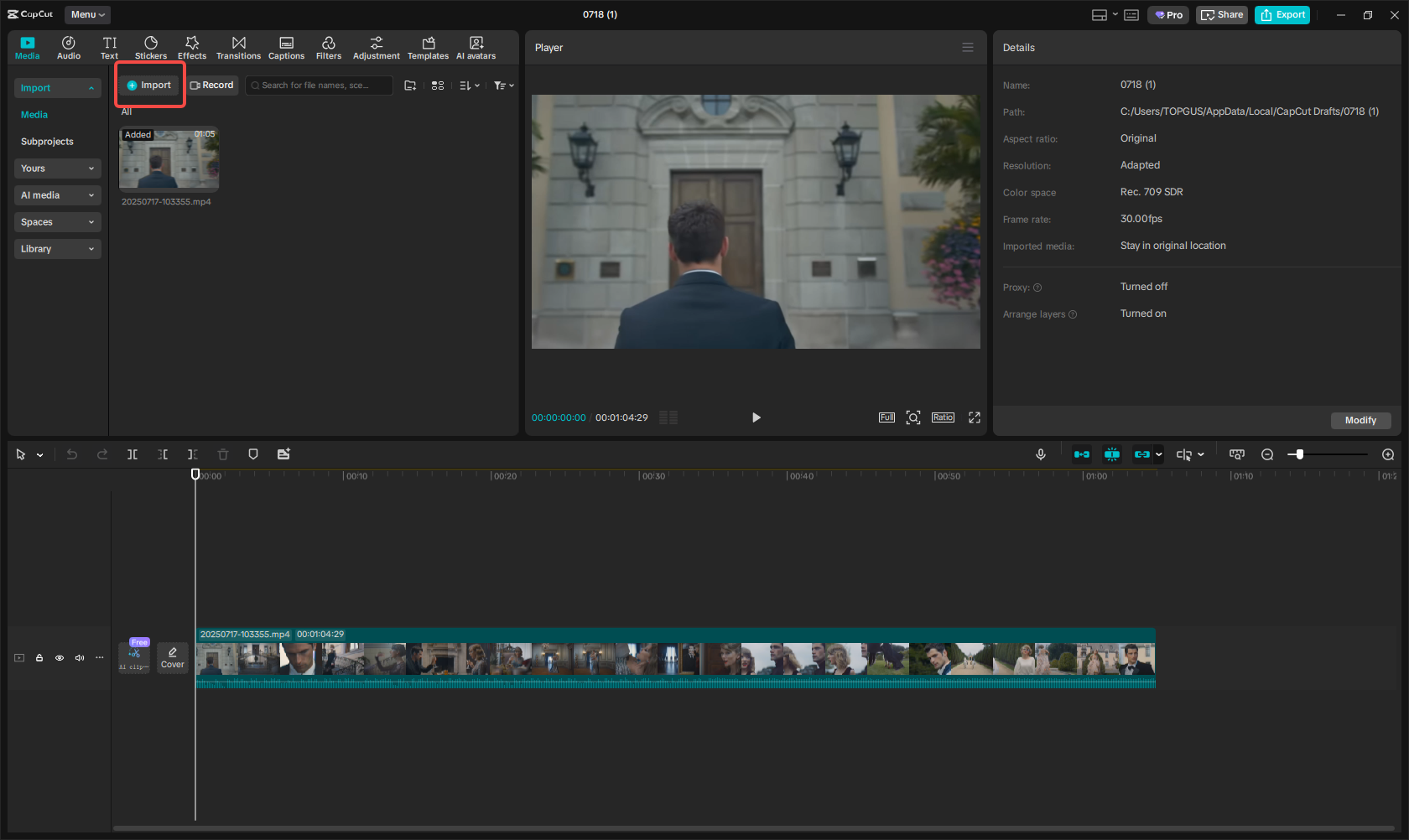This screenshot has height=840, width=1409.
Task: Open the Ratio settings
Action: [x=943, y=417]
